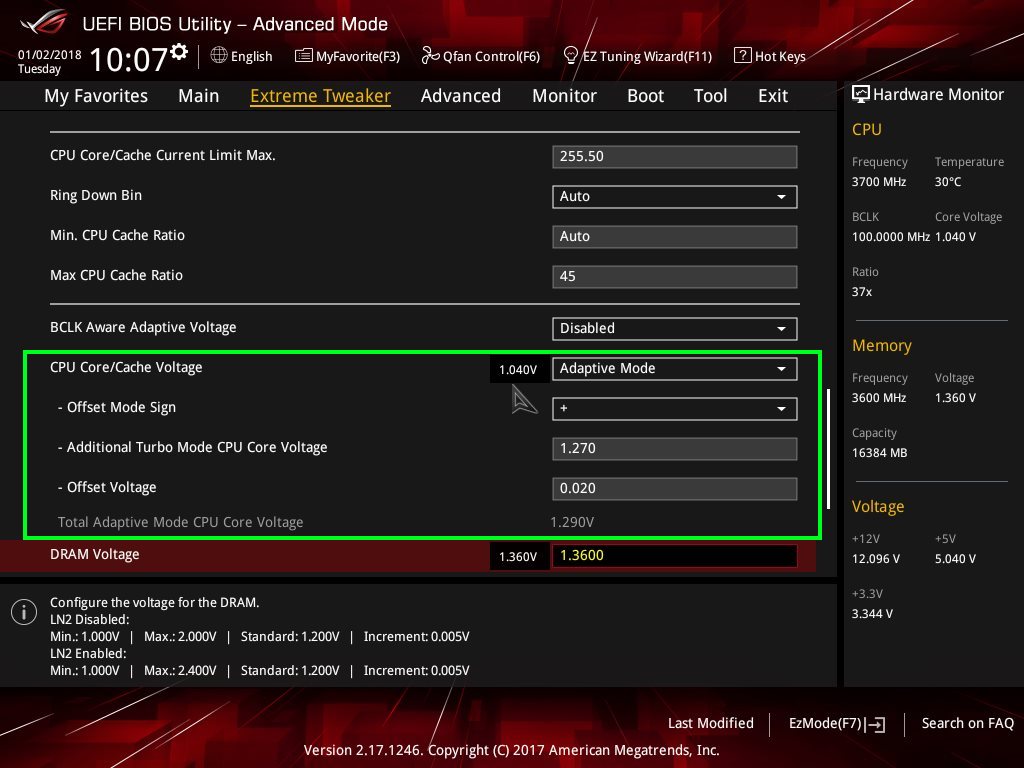Open the Offset Mode Sign dropdown
The height and width of the screenshot is (768, 1024).
pos(675,408)
